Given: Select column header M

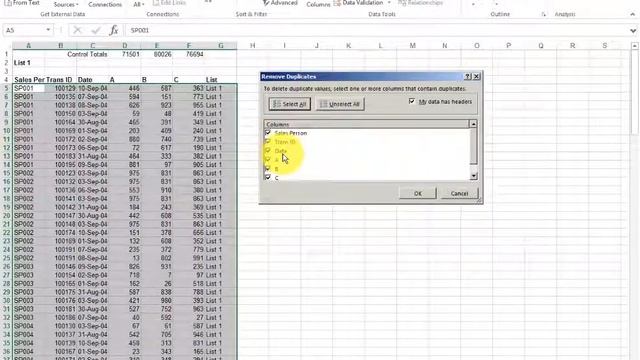Looking at the screenshot, I should coord(413,45).
